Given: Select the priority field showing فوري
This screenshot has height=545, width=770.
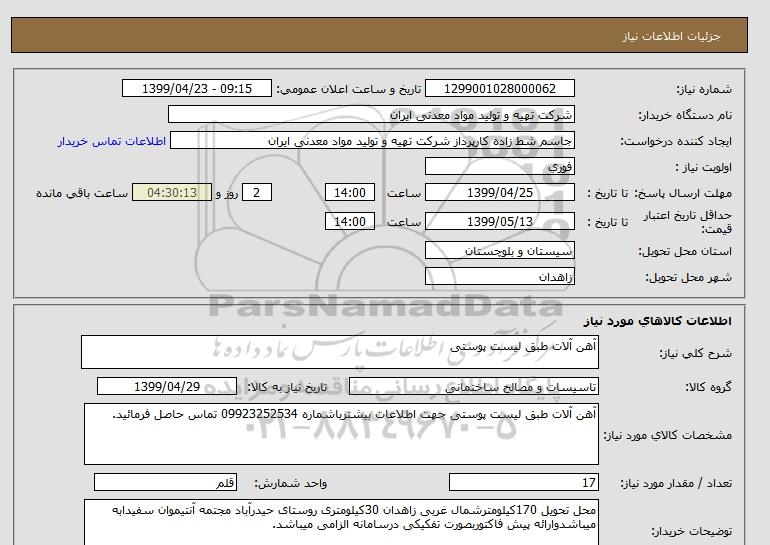Looking at the screenshot, I should [499, 166].
